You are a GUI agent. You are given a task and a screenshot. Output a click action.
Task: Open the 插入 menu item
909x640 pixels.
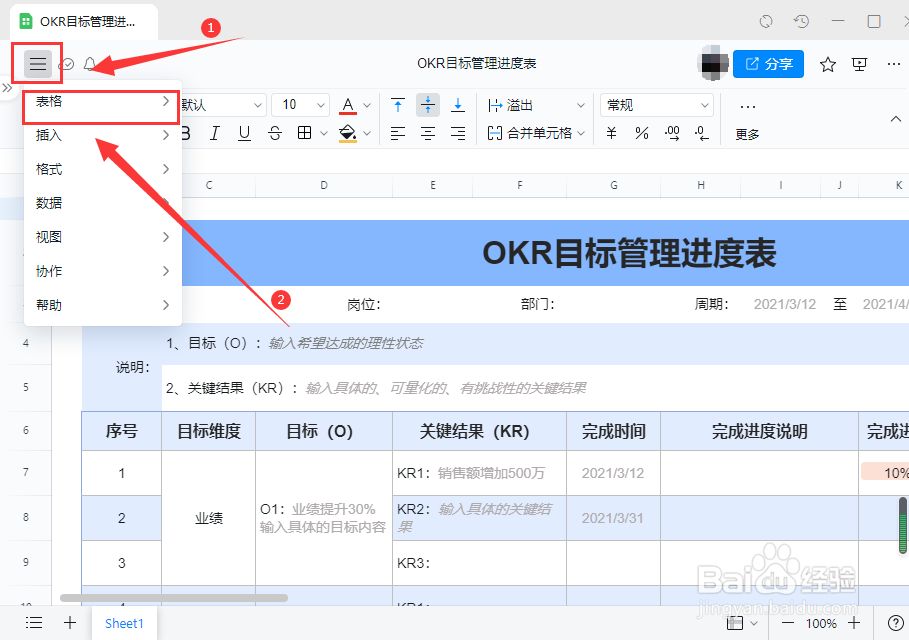(x=102, y=136)
